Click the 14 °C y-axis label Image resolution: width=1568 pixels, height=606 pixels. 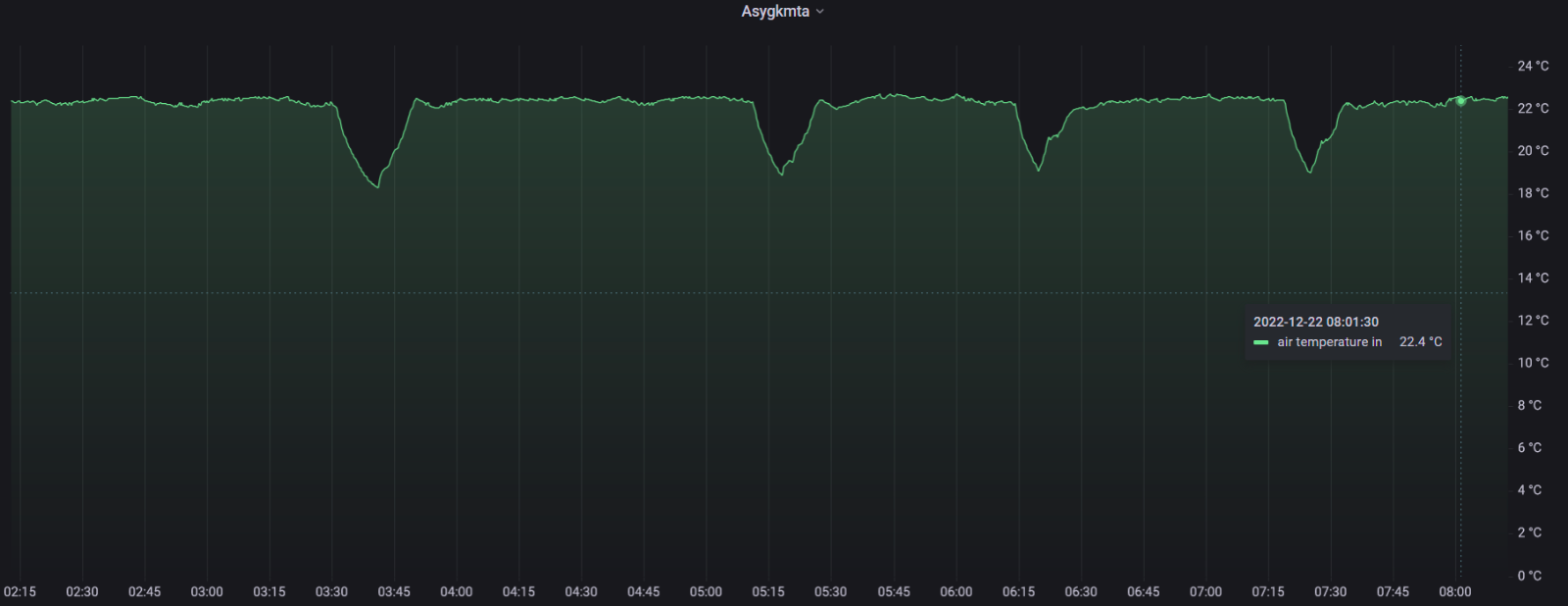click(1533, 278)
